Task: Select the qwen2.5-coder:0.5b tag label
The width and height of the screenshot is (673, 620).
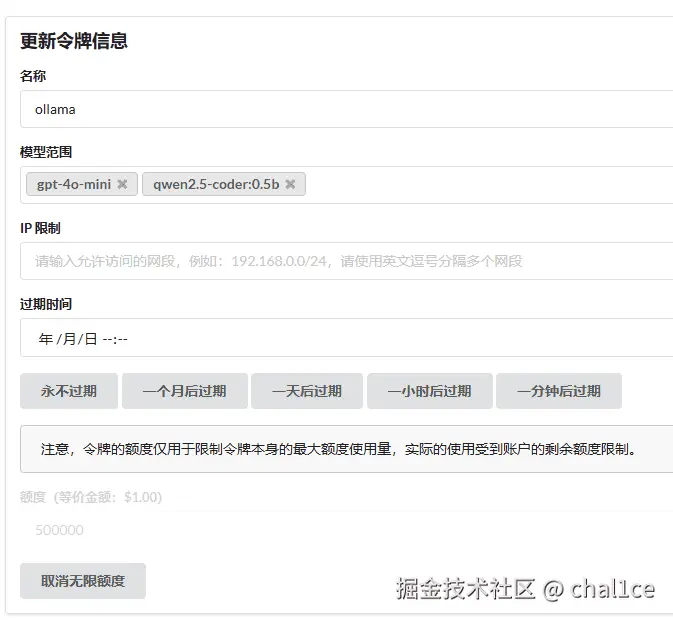Action: coord(216,184)
